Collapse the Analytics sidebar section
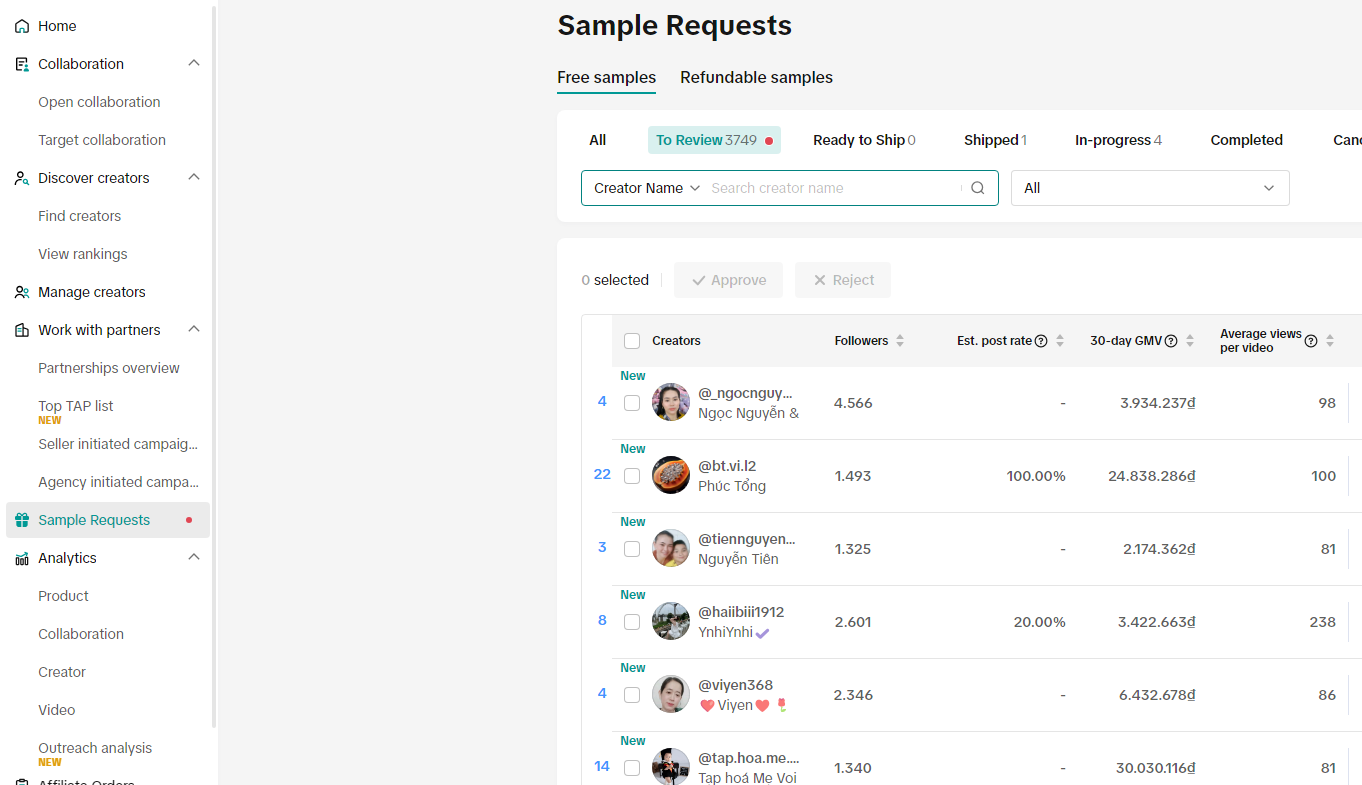1362x785 pixels. [x=194, y=557]
